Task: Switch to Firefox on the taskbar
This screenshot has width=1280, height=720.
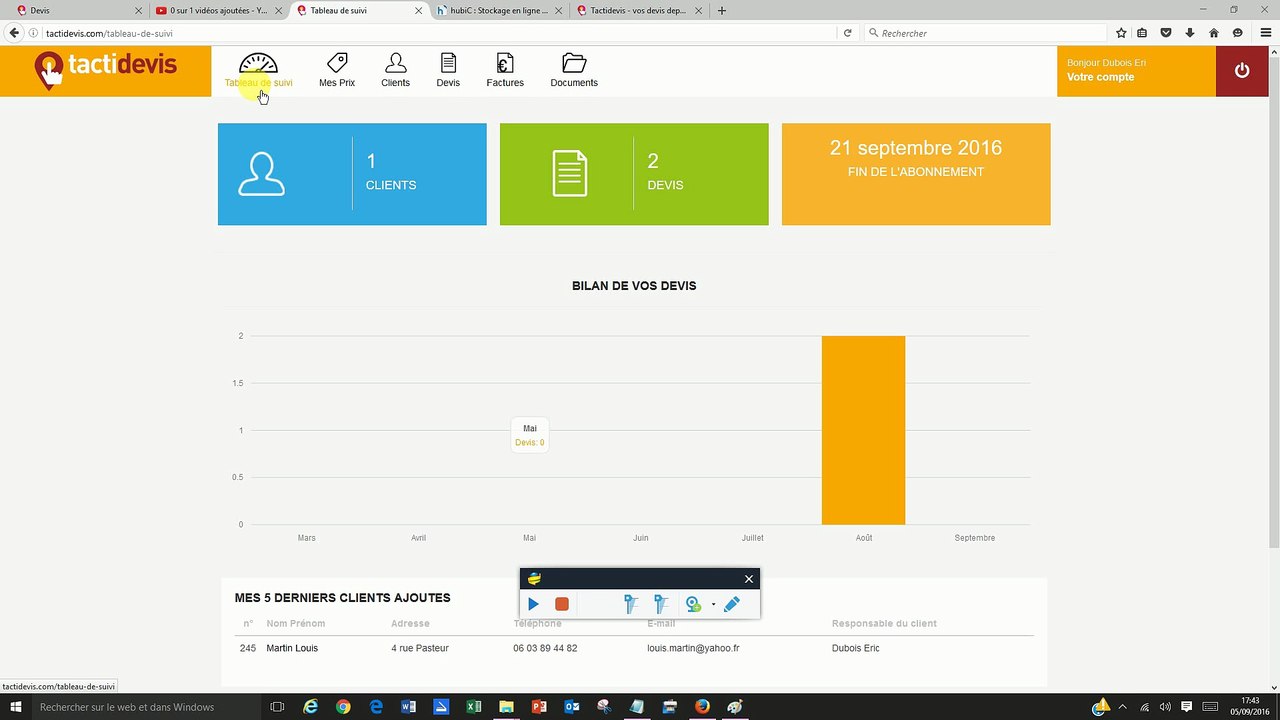Action: 702,707
